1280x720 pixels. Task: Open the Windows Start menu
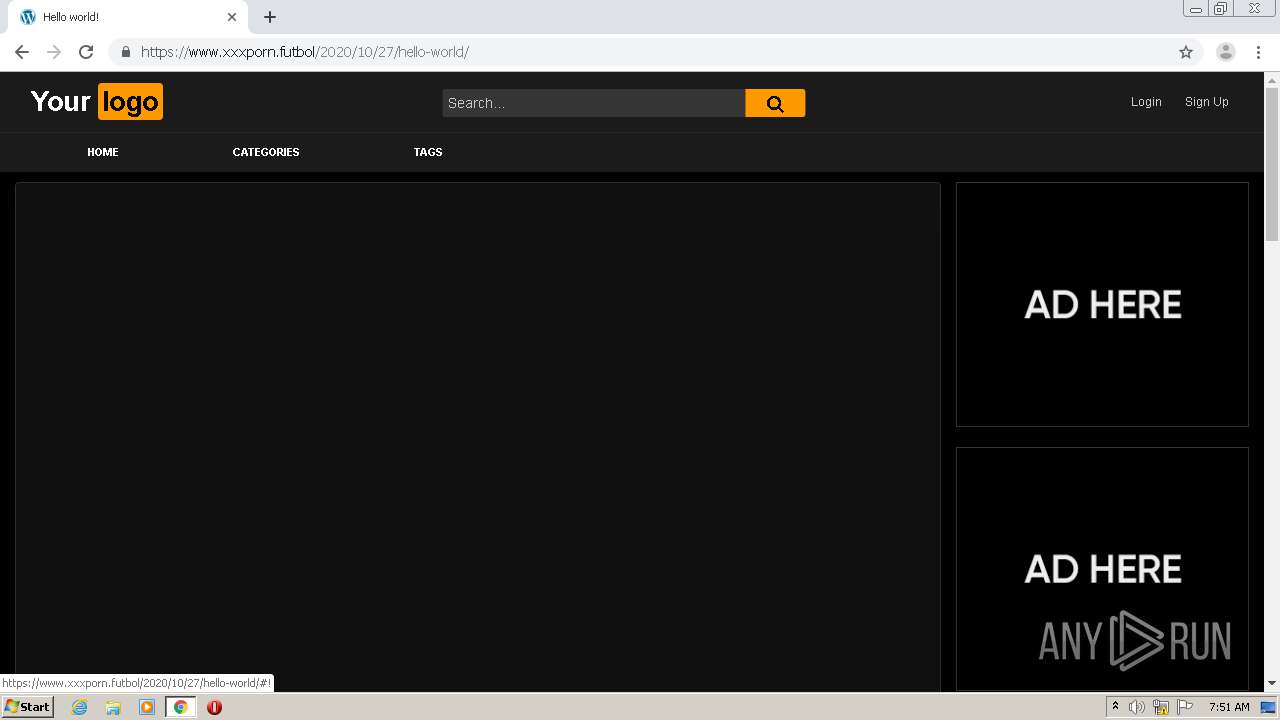point(27,707)
